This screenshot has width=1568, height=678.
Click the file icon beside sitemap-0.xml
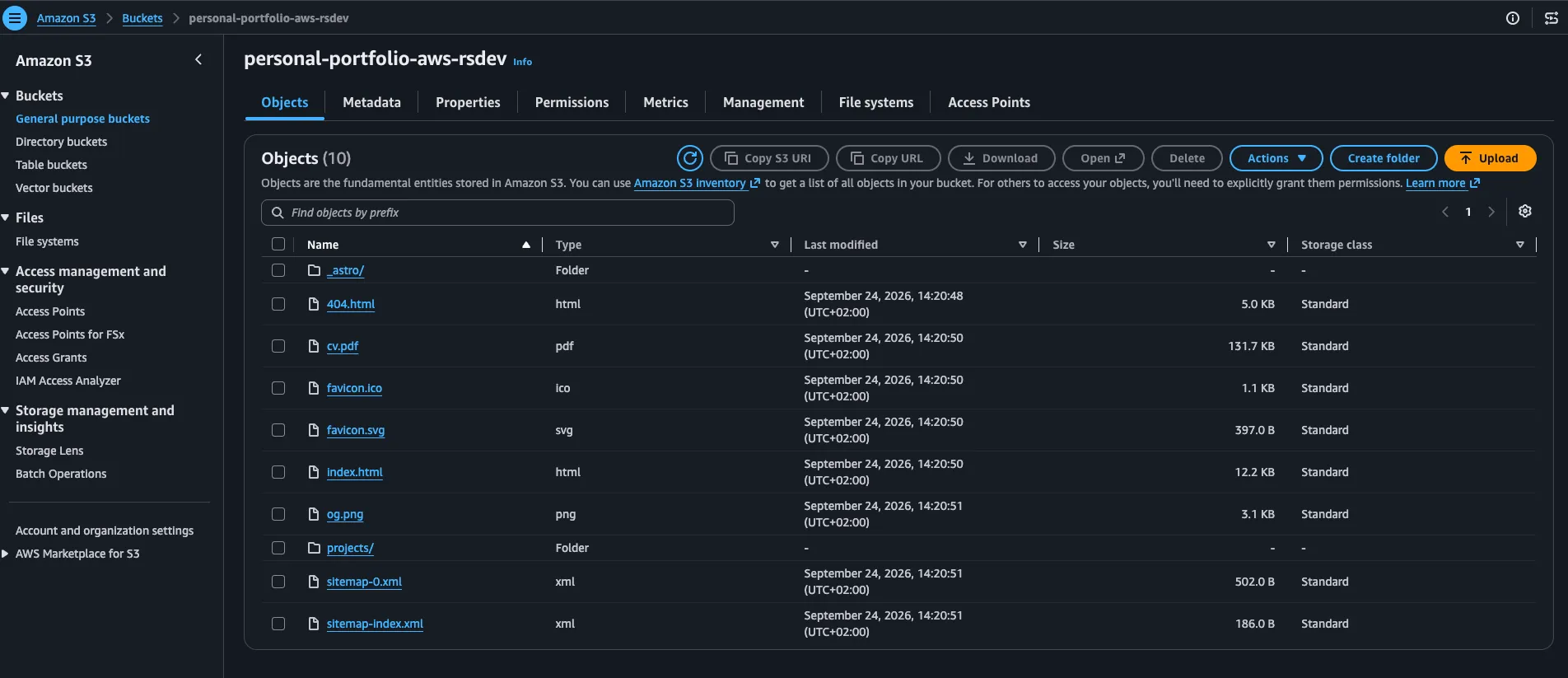pyautogui.click(x=314, y=582)
